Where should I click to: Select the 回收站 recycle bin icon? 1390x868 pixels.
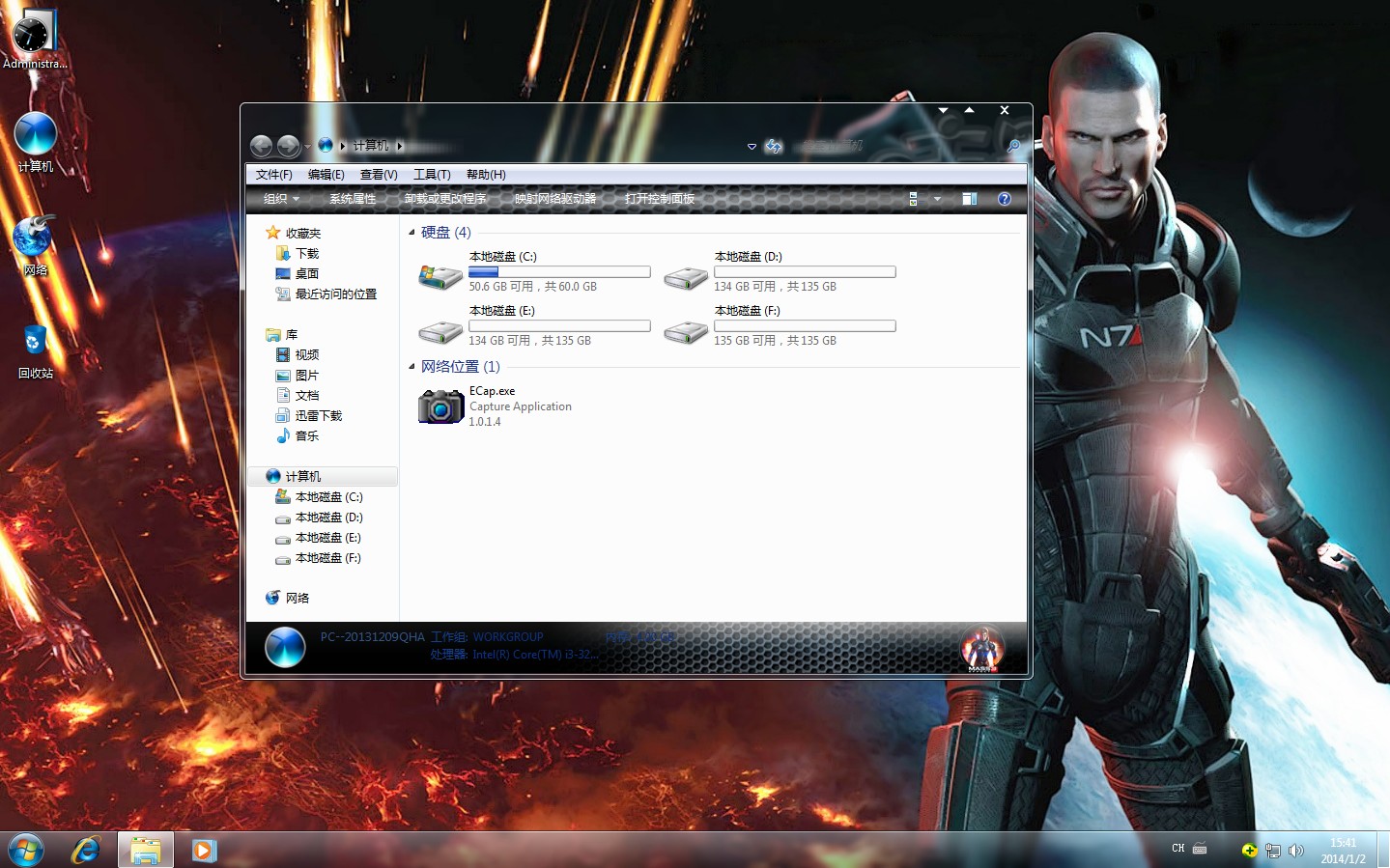click(x=35, y=350)
